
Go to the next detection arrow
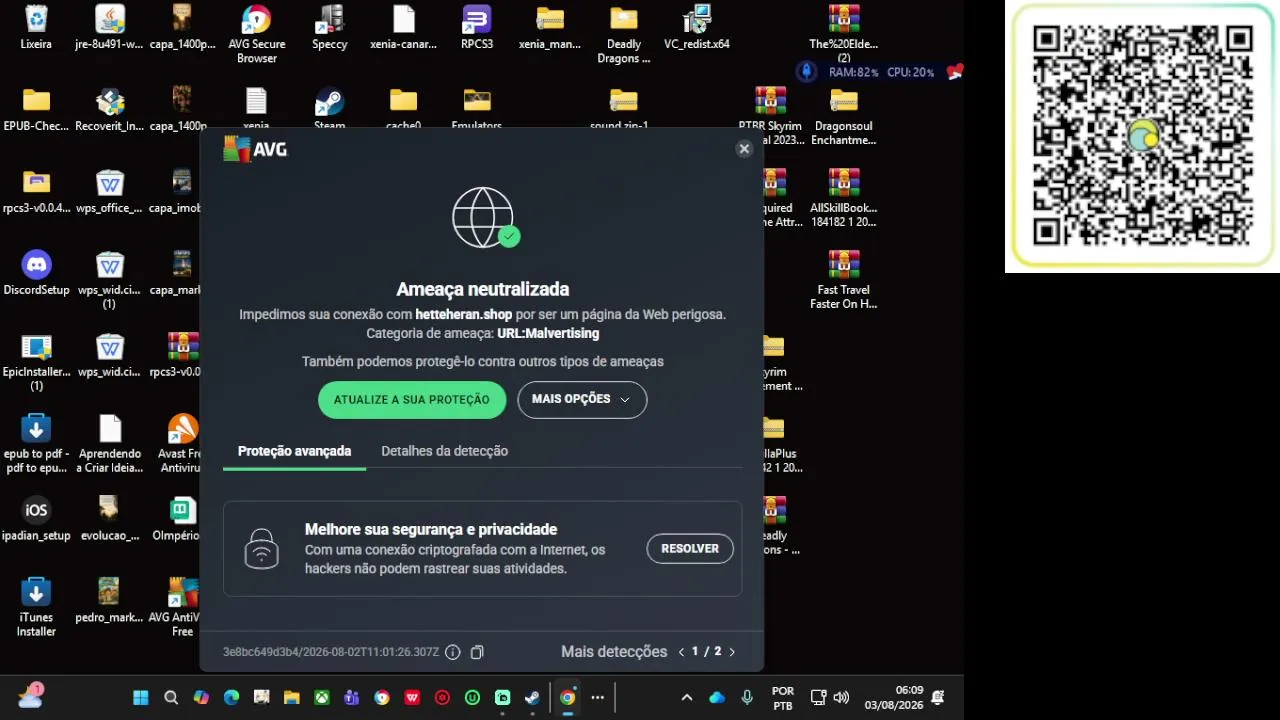click(x=732, y=652)
